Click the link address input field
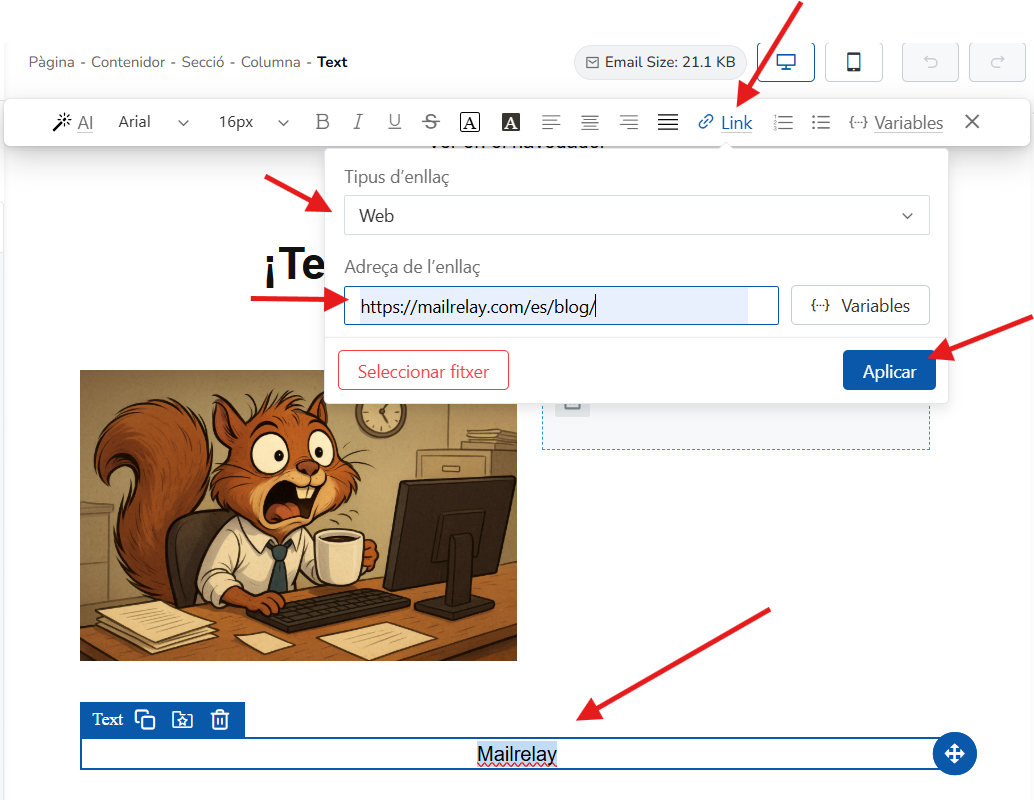 (x=561, y=305)
